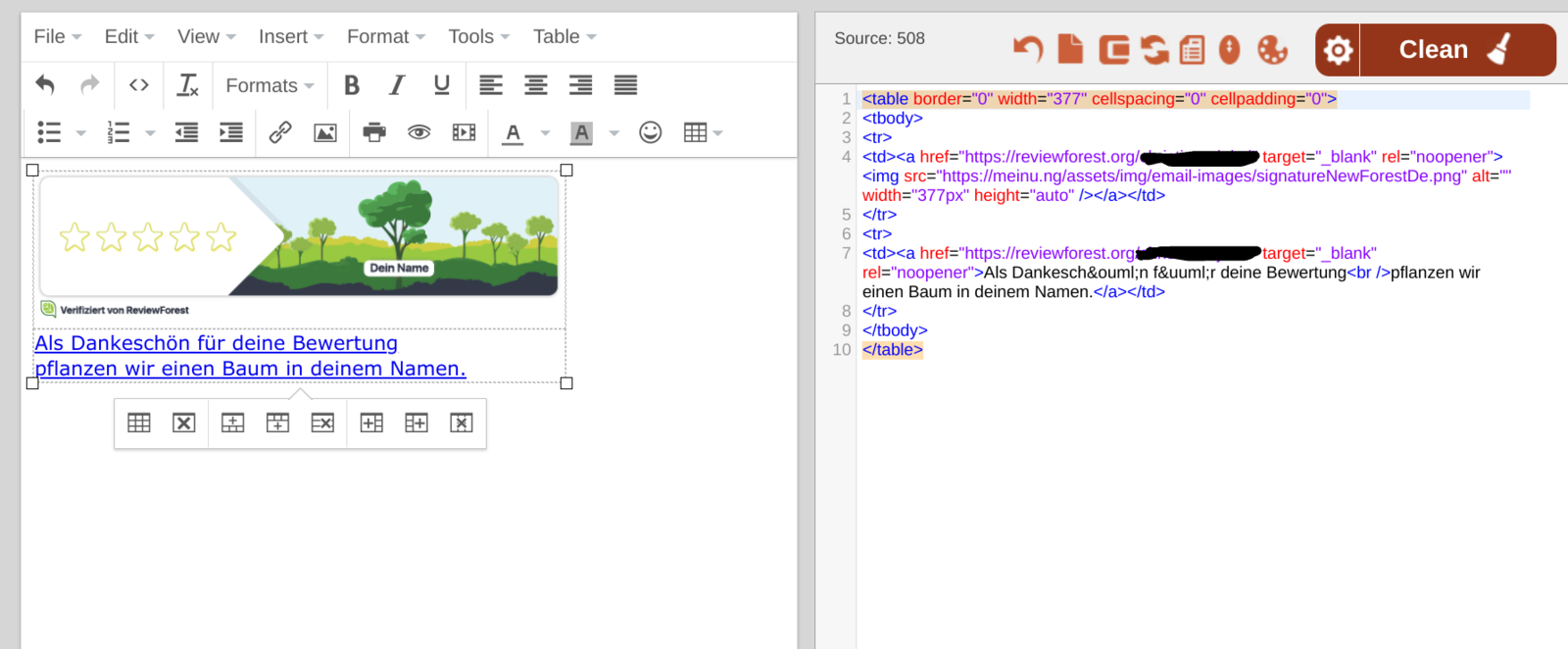
Task: Open the Tools menu
Action: [478, 36]
